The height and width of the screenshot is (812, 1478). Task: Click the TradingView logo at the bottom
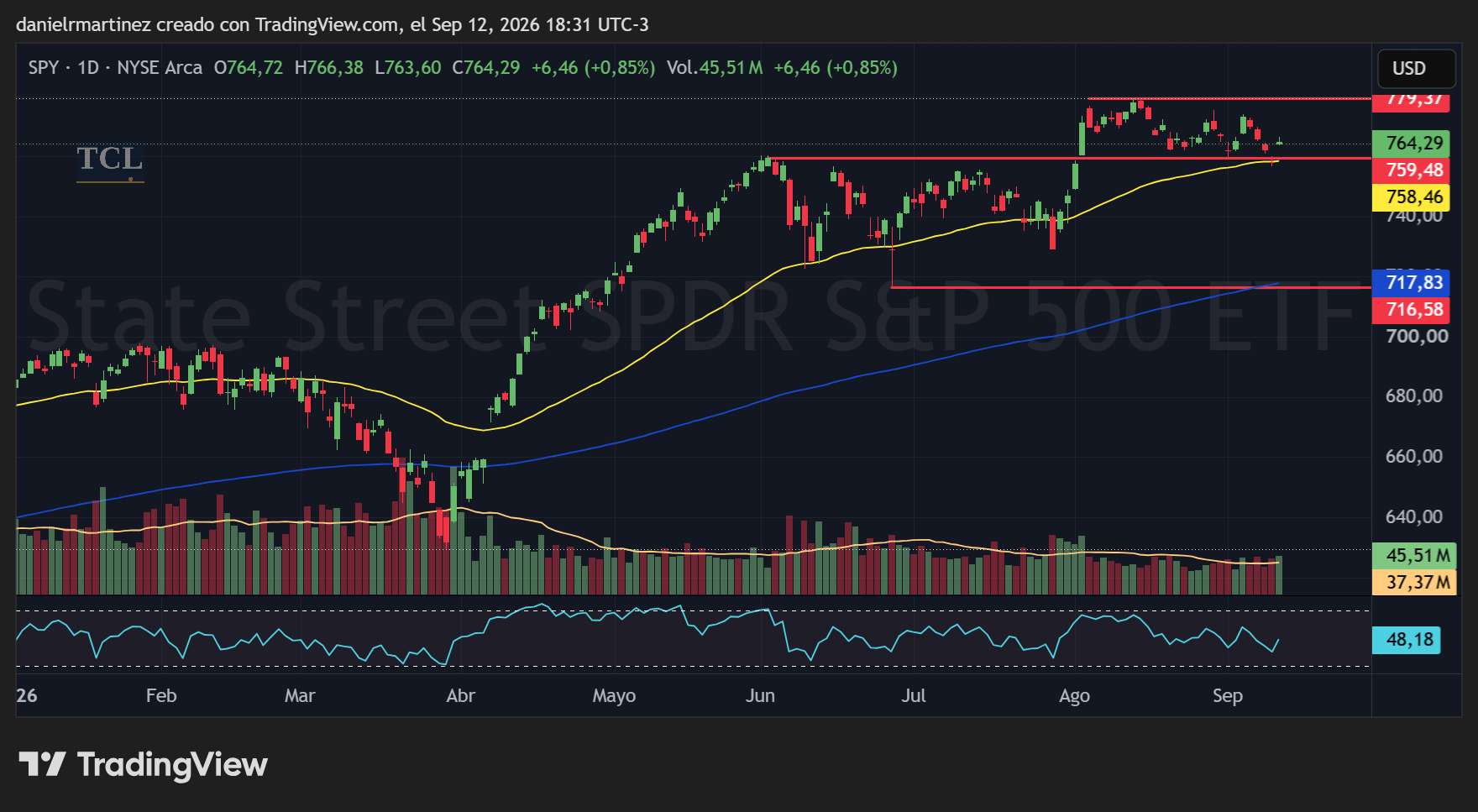pyautogui.click(x=143, y=764)
